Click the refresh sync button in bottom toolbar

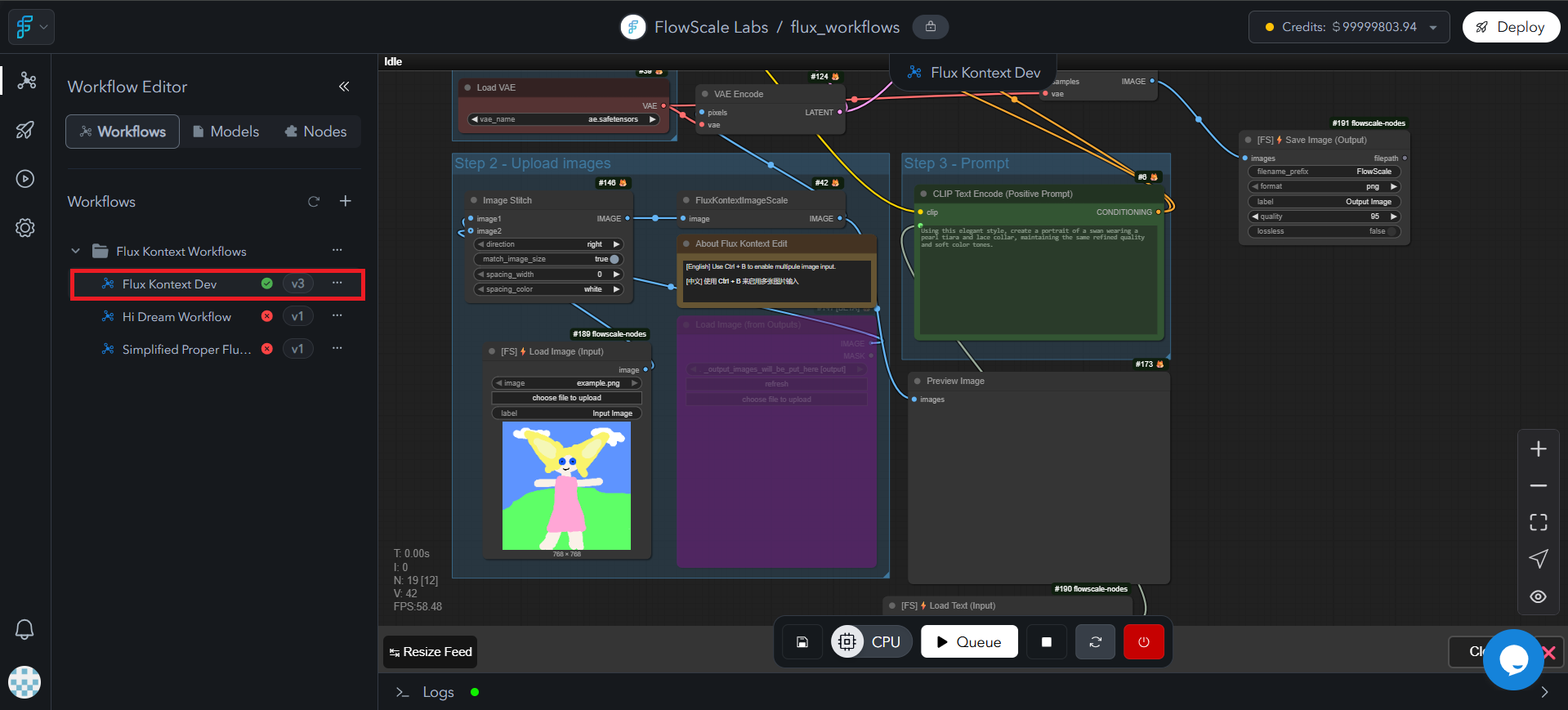(1096, 642)
